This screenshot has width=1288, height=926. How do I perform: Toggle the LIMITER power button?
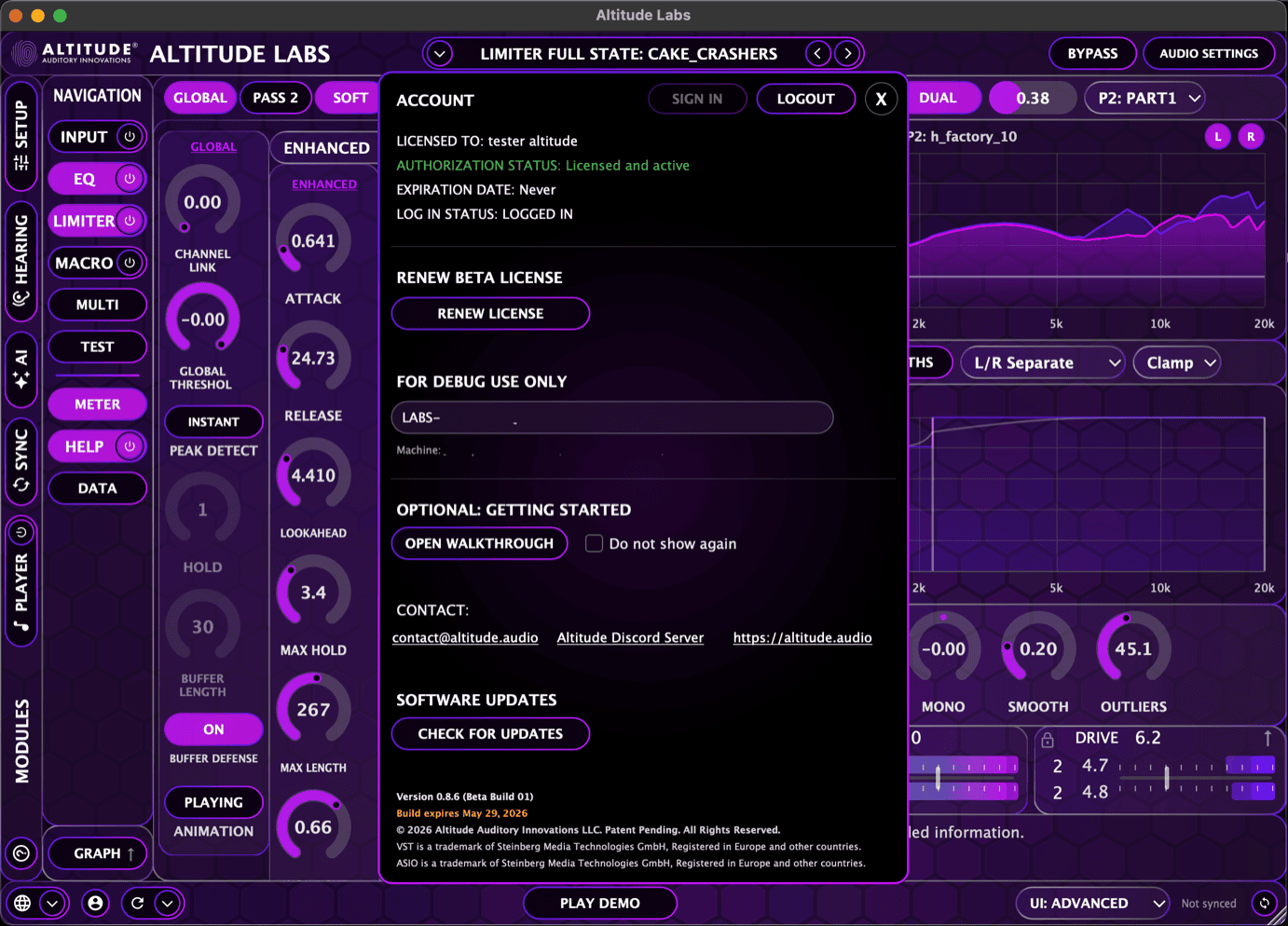130,221
